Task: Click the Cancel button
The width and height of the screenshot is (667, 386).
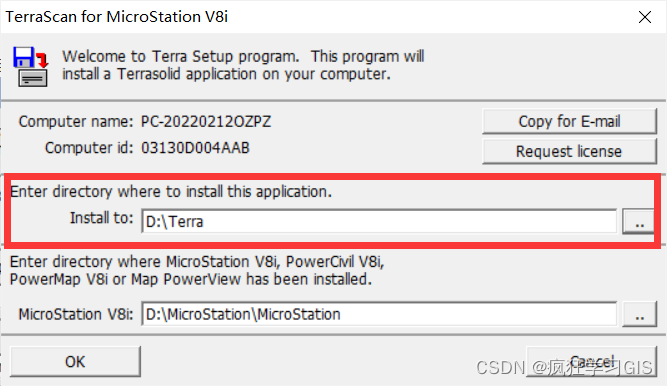Action: (x=592, y=361)
